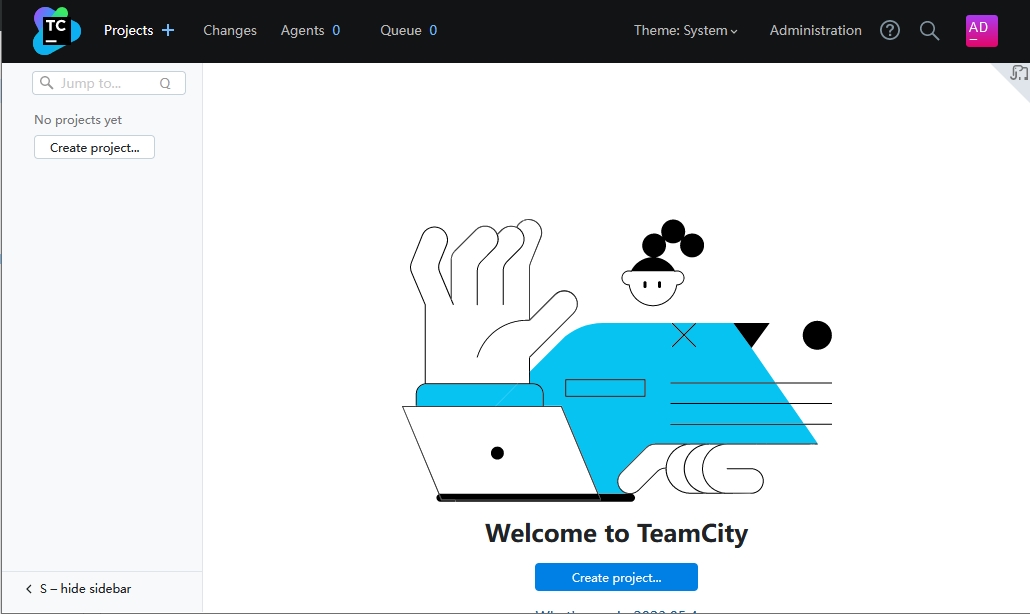
Task: Click the Agents count number
Action: pos(336,30)
